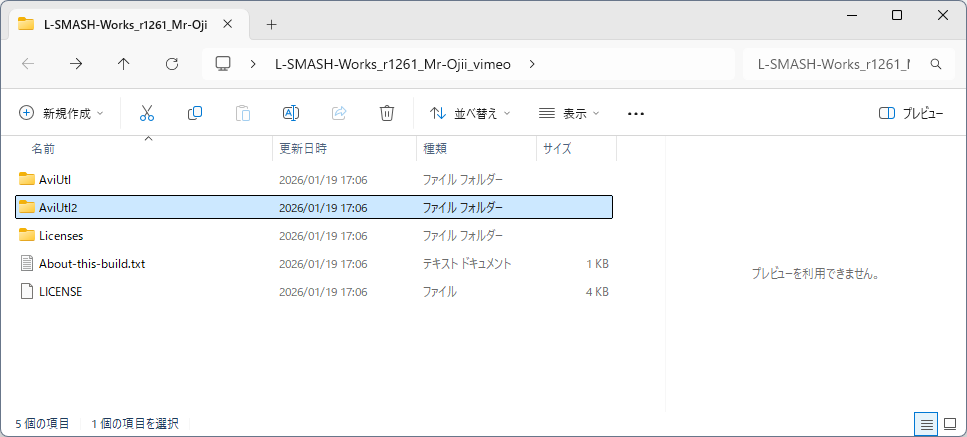This screenshot has width=967, height=437.
Task: Open the 表示 view dropdown
Action: 569,113
